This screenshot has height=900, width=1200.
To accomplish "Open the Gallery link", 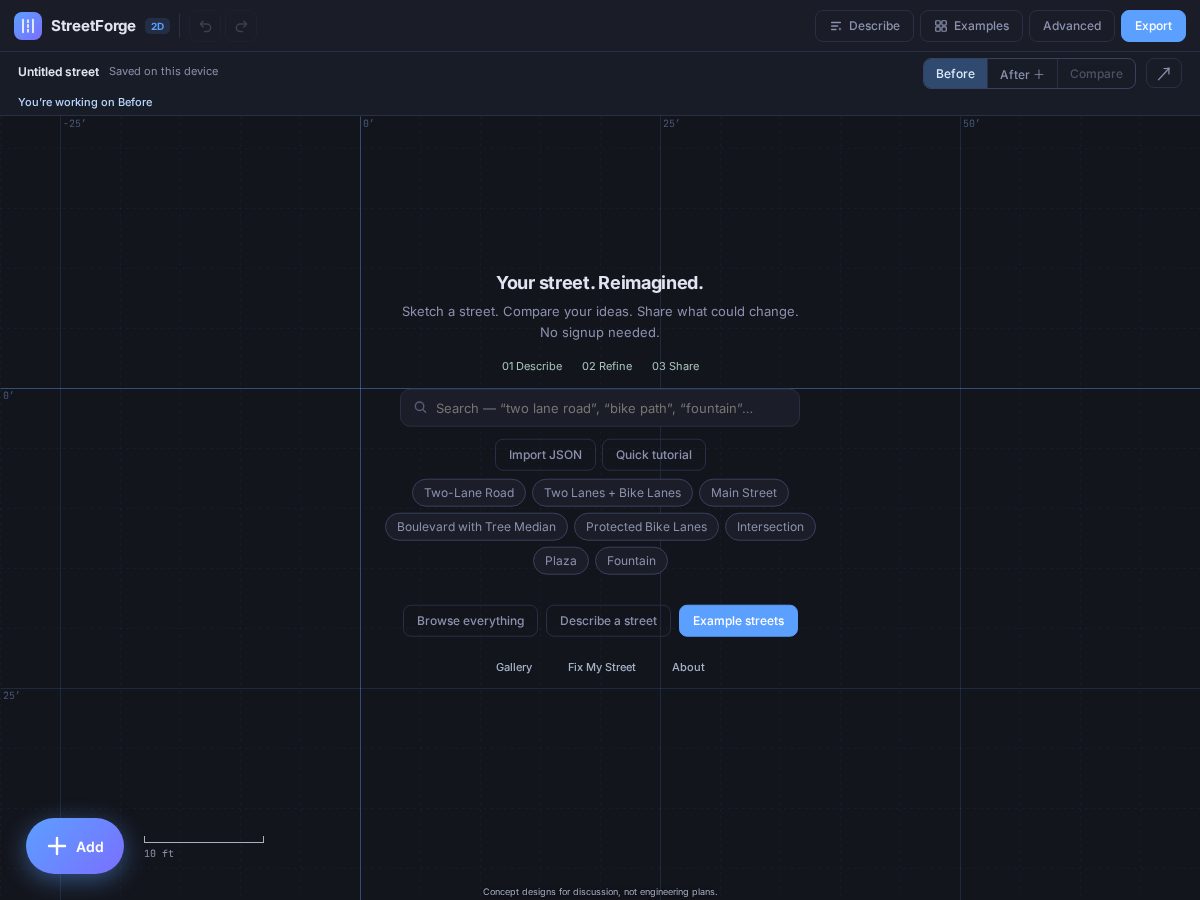I will (514, 667).
